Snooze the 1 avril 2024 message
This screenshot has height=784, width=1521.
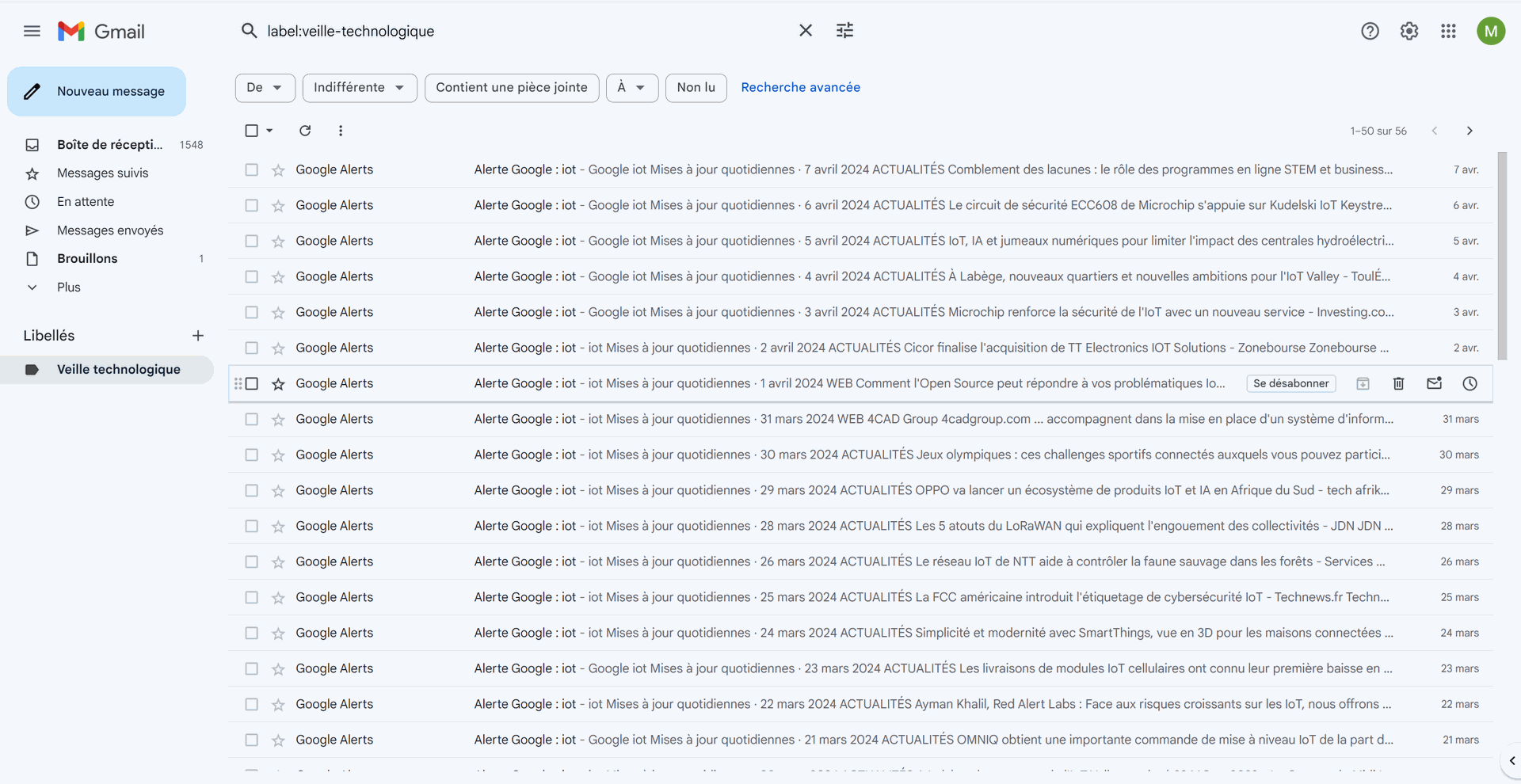[1470, 384]
